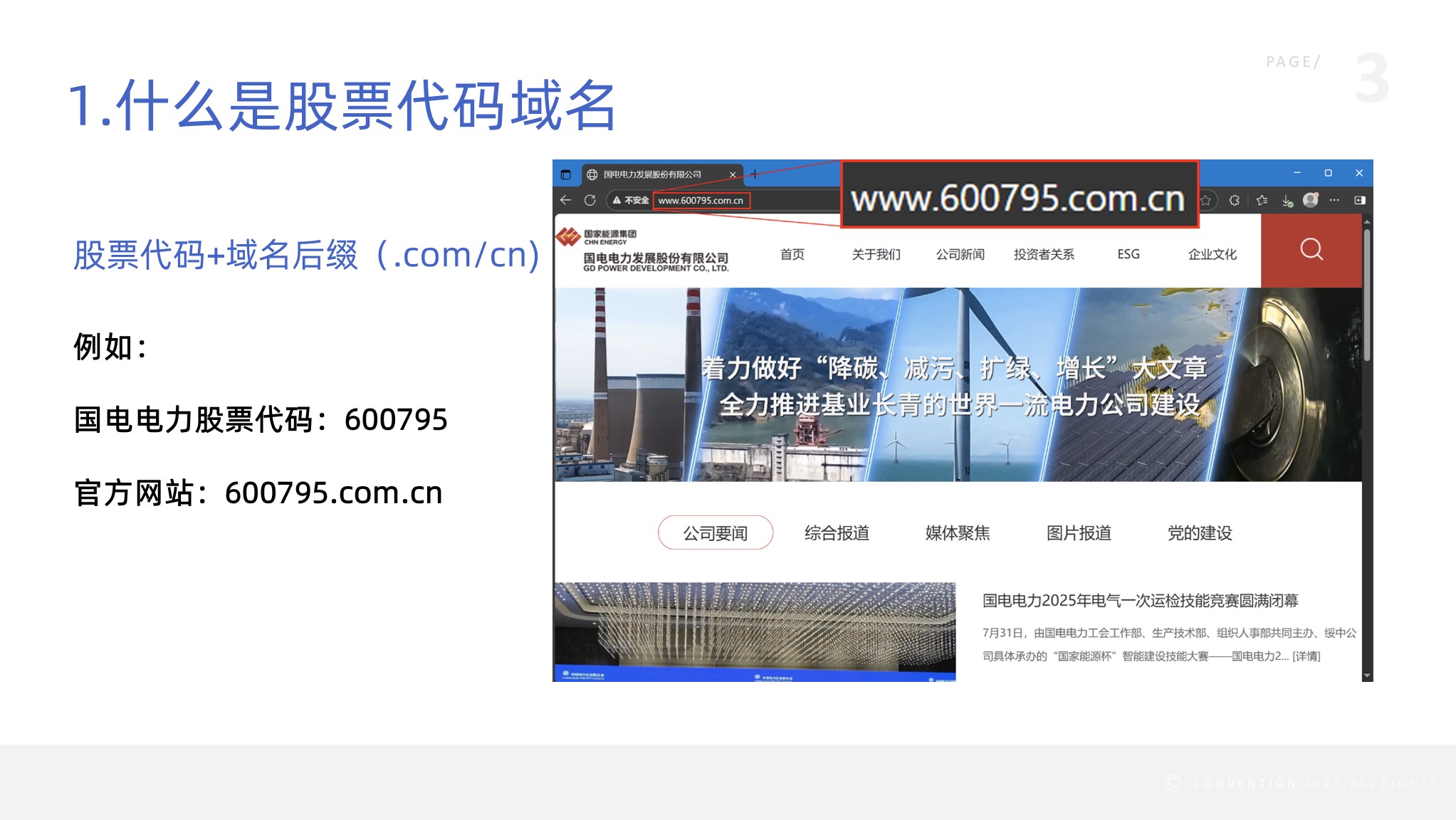The width and height of the screenshot is (1456, 820).
Task: Open the 投资者关系 navigation menu
Action: [x=1044, y=254]
